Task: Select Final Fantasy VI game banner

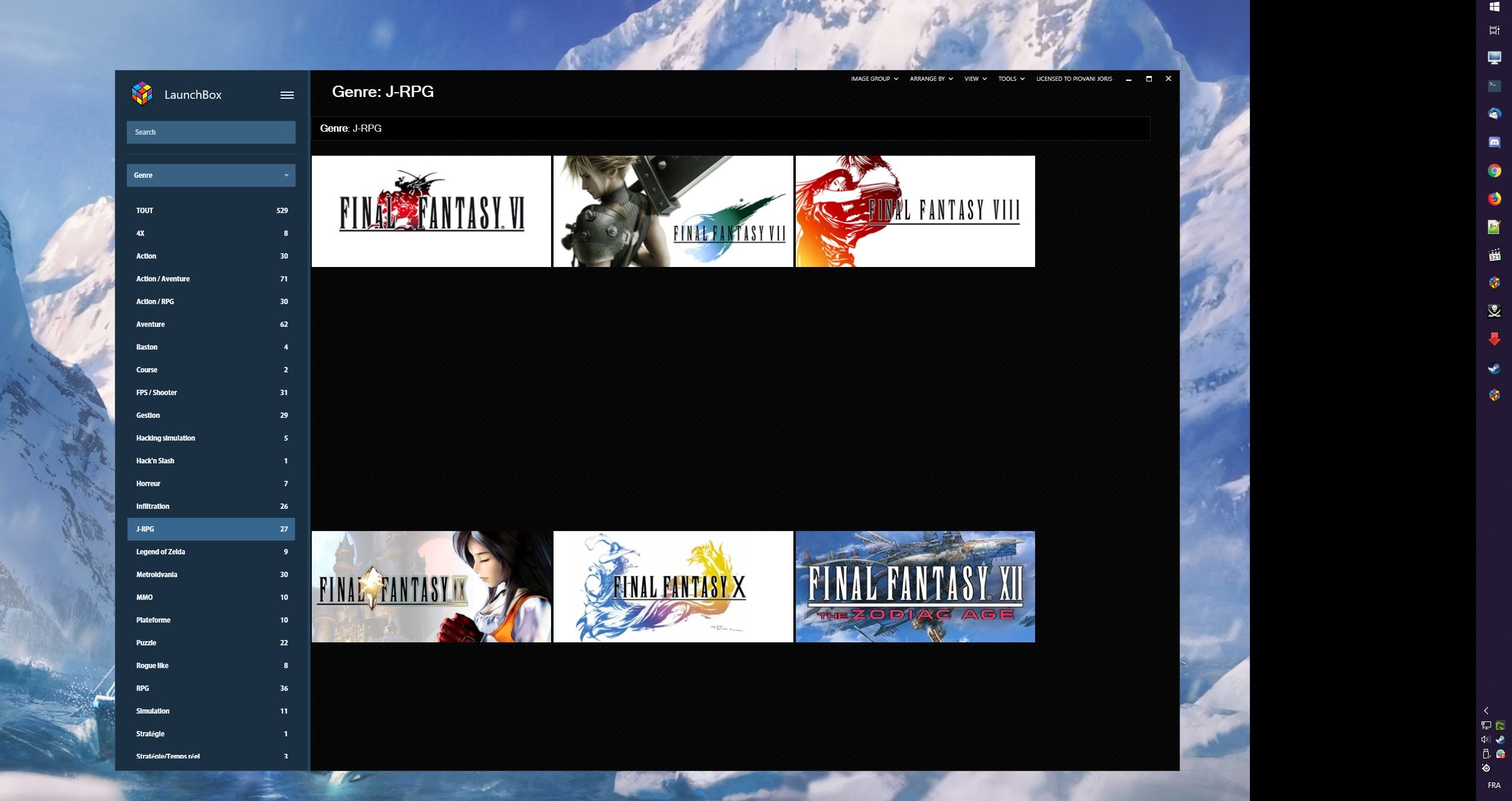Action: tap(431, 211)
